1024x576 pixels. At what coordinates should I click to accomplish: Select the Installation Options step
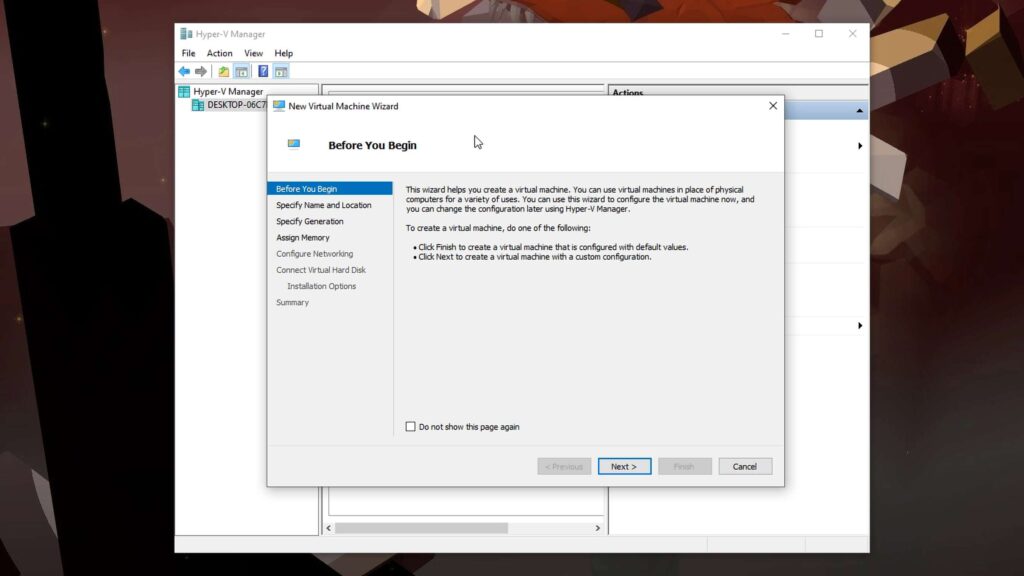[x=321, y=286]
